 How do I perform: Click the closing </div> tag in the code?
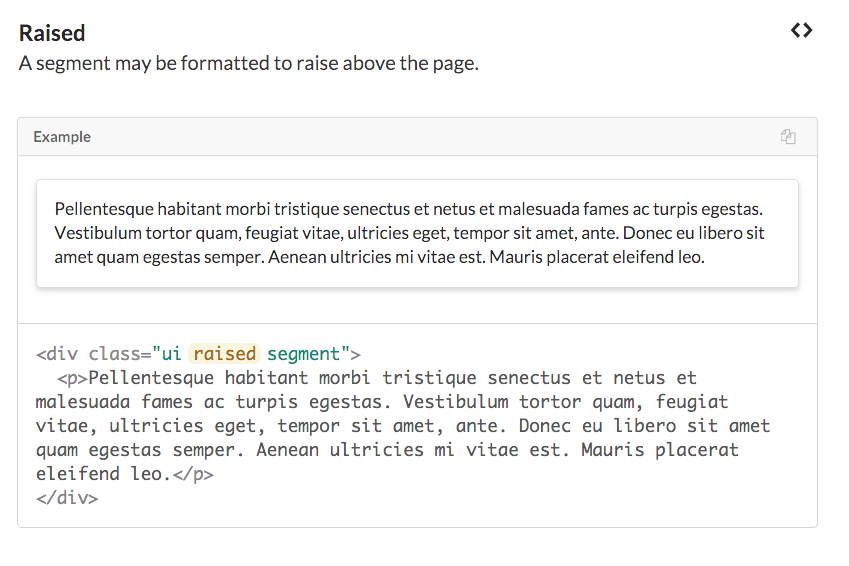click(67, 497)
